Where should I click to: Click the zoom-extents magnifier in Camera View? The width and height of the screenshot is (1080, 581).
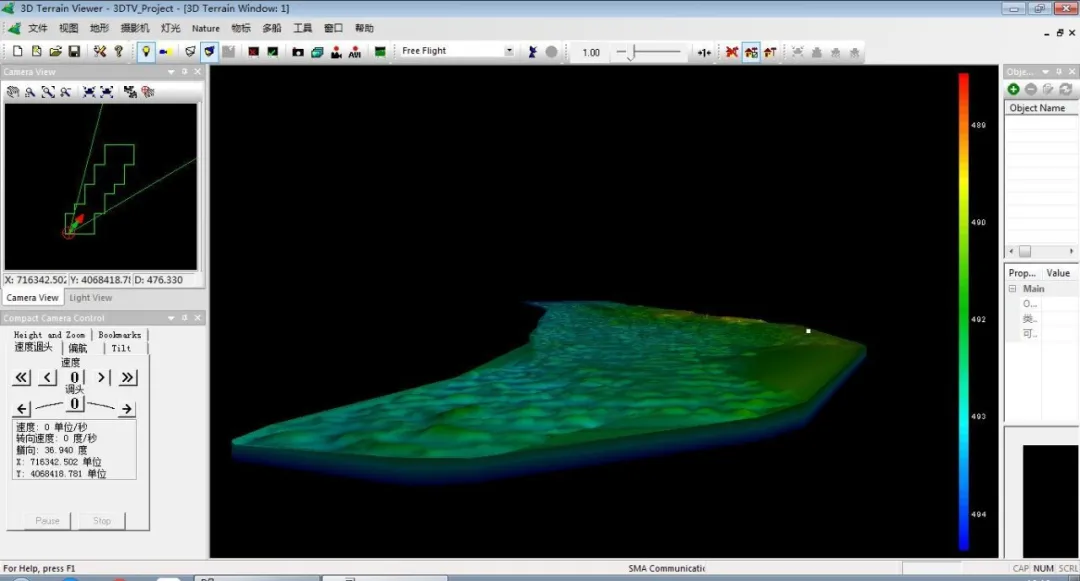pos(48,92)
